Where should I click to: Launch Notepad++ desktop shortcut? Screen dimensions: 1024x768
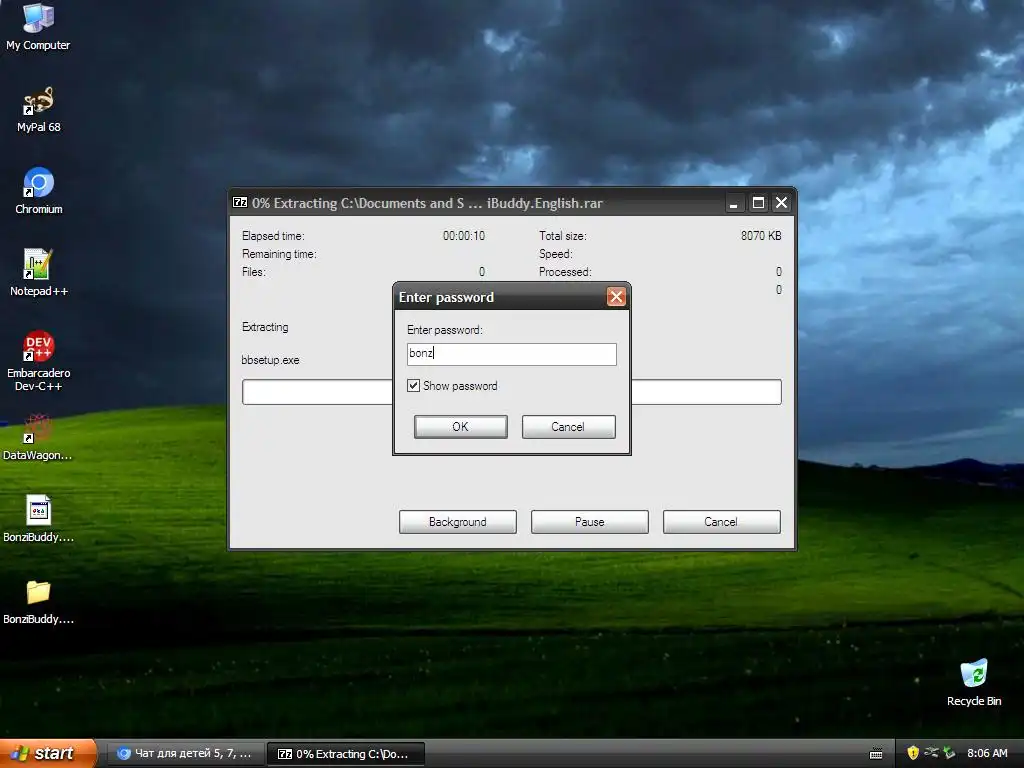38,272
